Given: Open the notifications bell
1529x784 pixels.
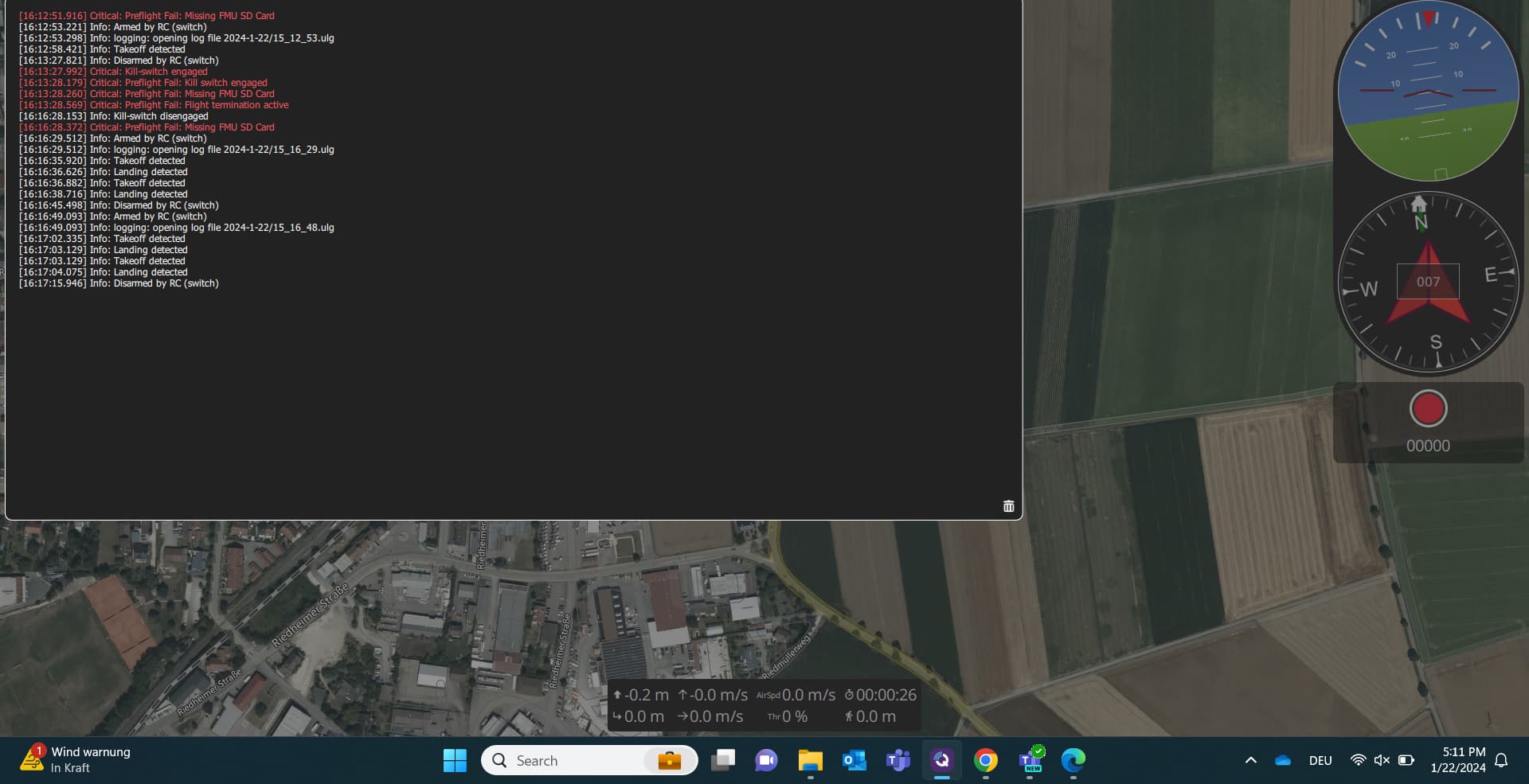Looking at the screenshot, I should pos(1501,760).
